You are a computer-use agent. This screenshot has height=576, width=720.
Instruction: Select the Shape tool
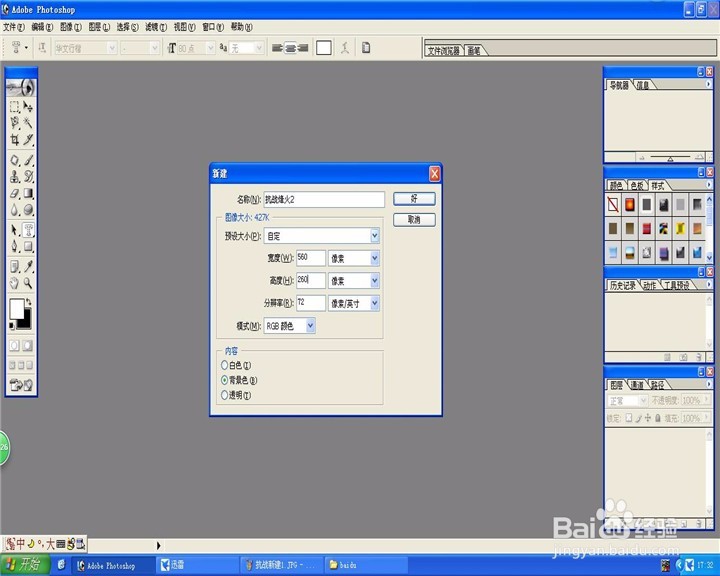pos(28,246)
